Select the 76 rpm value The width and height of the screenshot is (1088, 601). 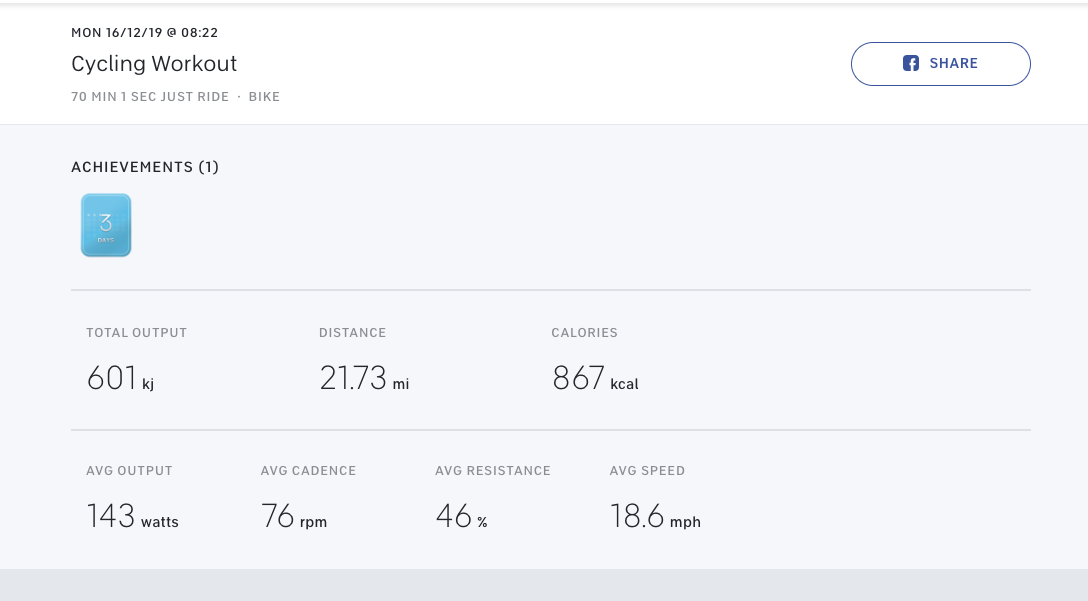(294, 517)
